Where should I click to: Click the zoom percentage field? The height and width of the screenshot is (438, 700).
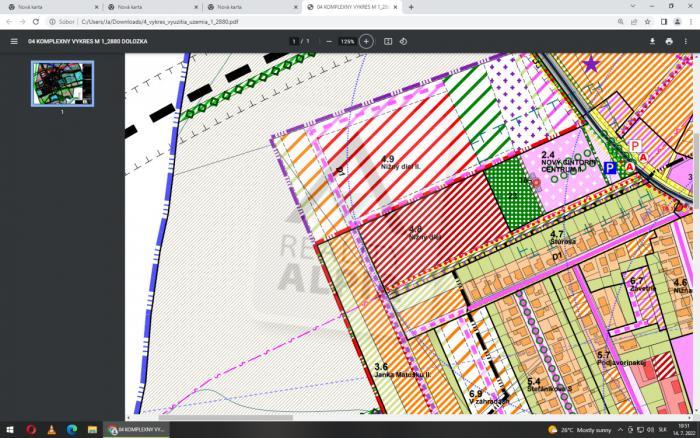(x=347, y=41)
